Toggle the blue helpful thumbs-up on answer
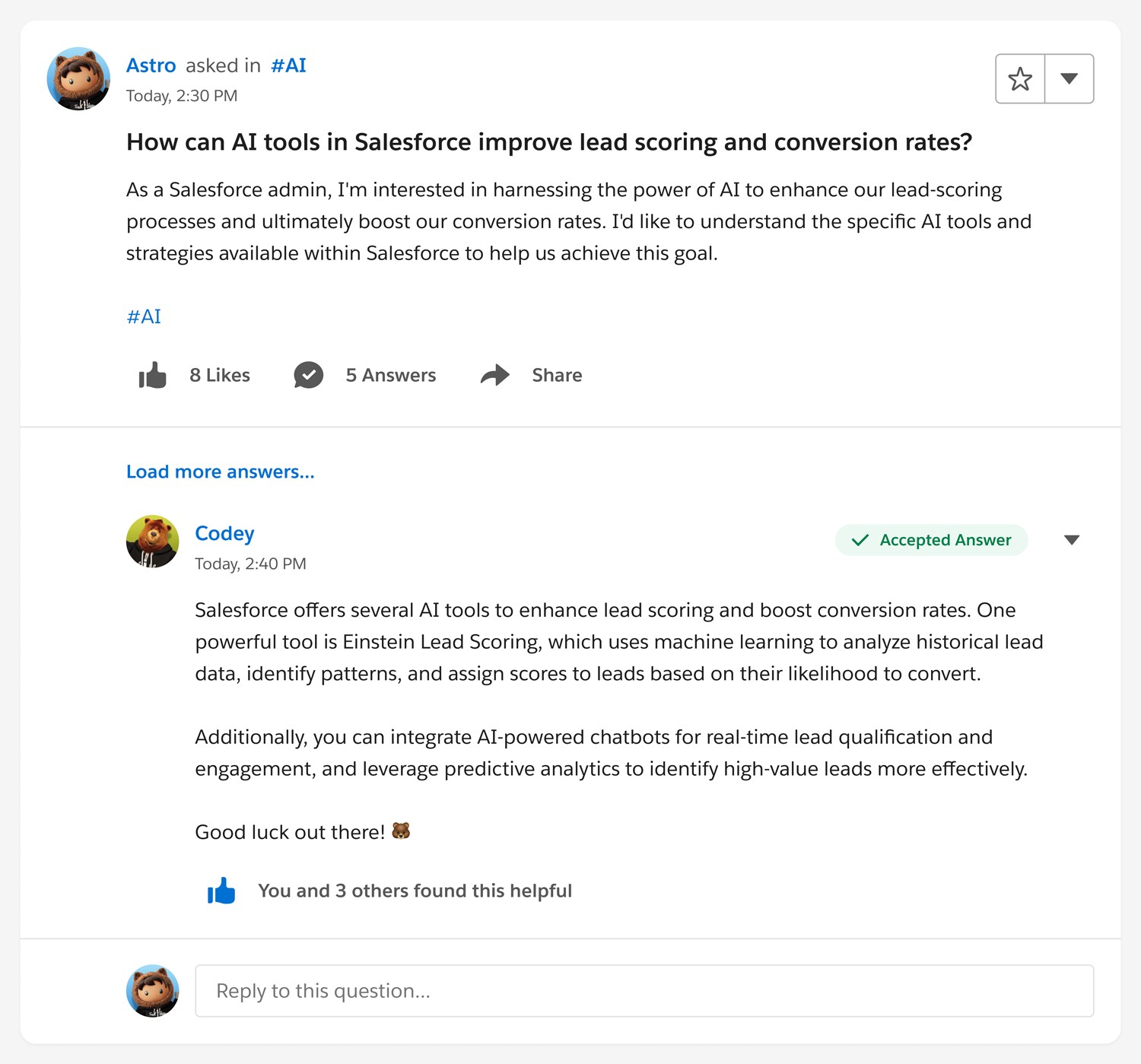 221,891
